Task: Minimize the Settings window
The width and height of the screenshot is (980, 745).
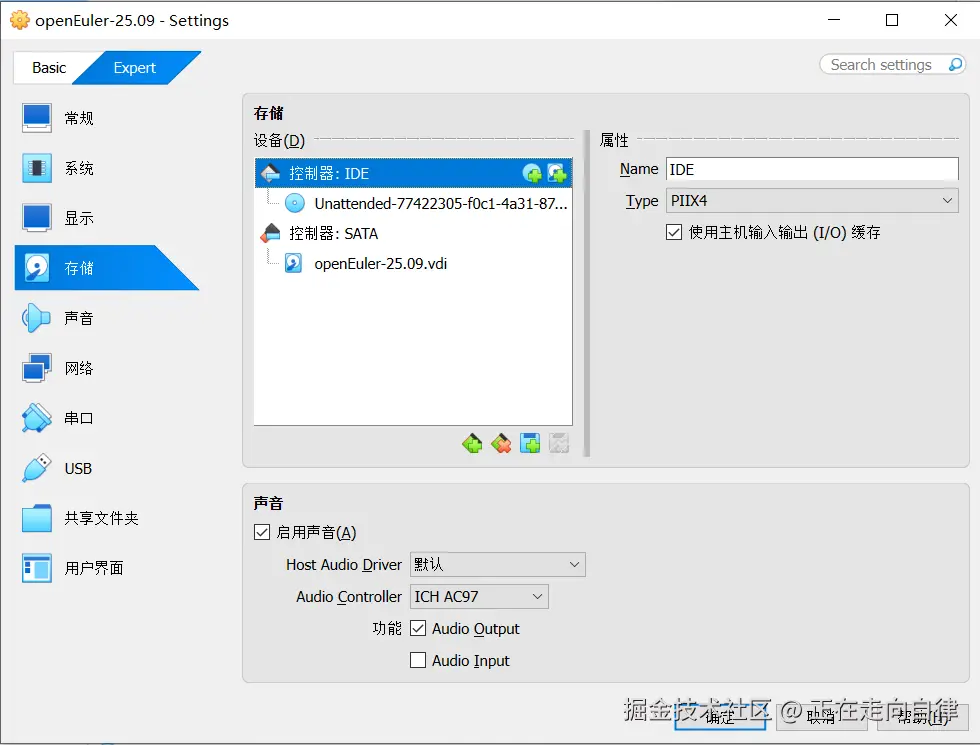Action: click(x=834, y=20)
